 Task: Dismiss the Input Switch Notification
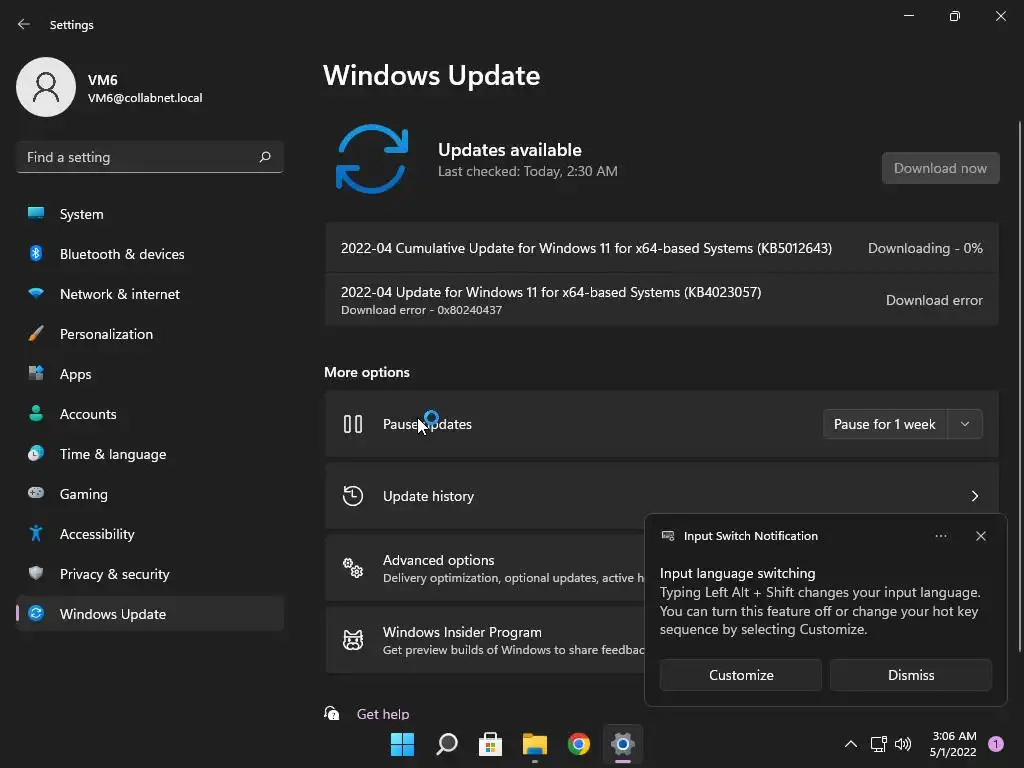pos(911,675)
